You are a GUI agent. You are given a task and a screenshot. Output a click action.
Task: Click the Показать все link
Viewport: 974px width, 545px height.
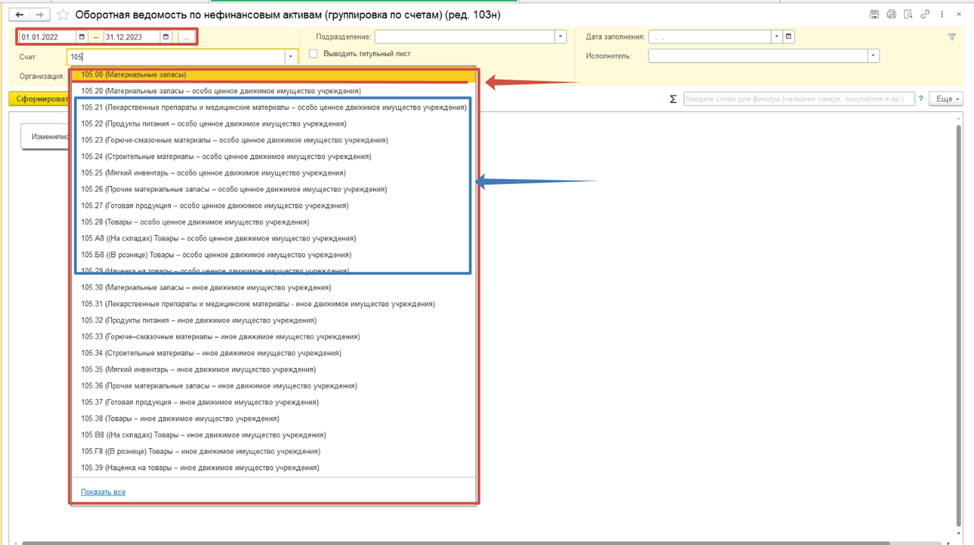[103, 492]
